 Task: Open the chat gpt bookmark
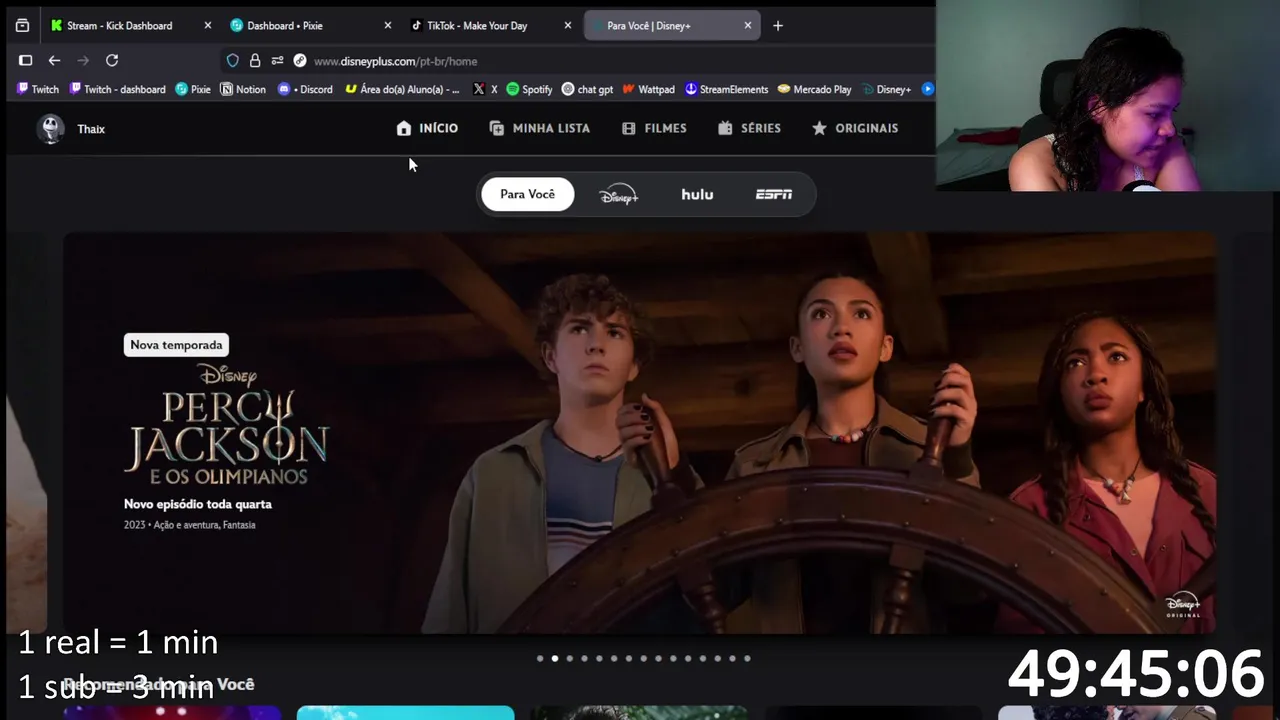[x=587, y=89]
